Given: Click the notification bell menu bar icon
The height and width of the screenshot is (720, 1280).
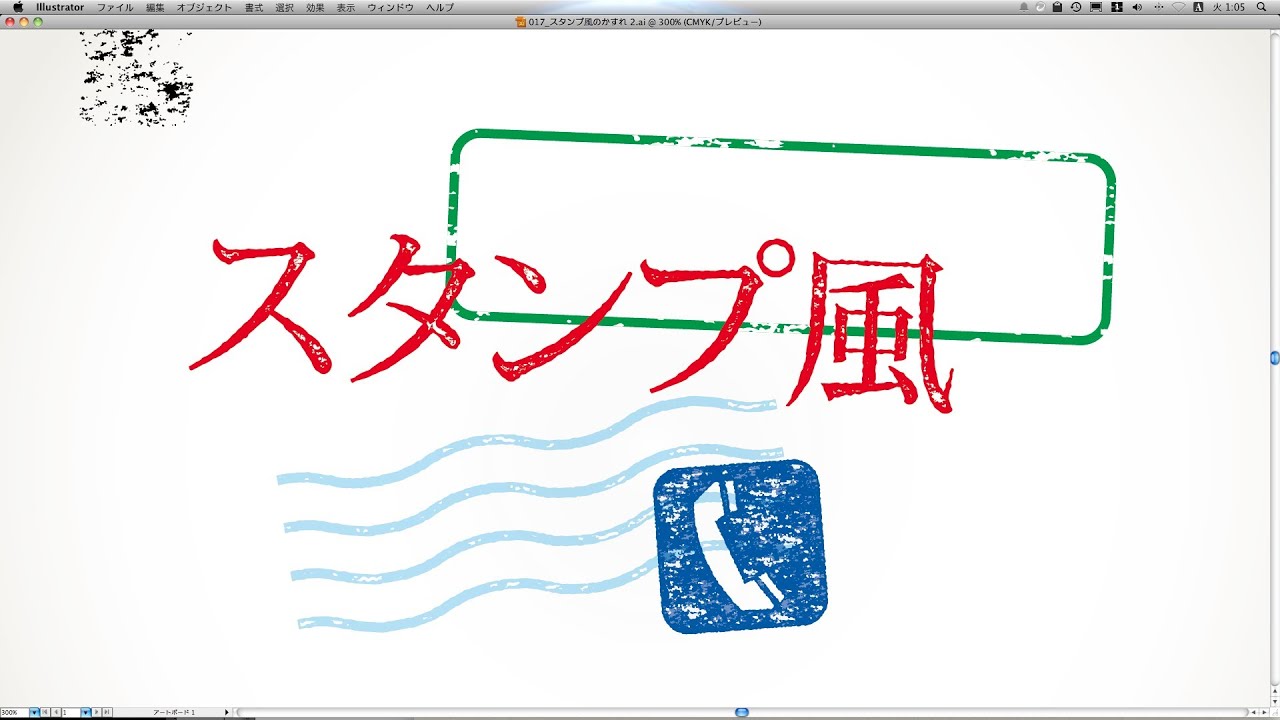Looking at the screenshot, I should (x=1024, y=7).
